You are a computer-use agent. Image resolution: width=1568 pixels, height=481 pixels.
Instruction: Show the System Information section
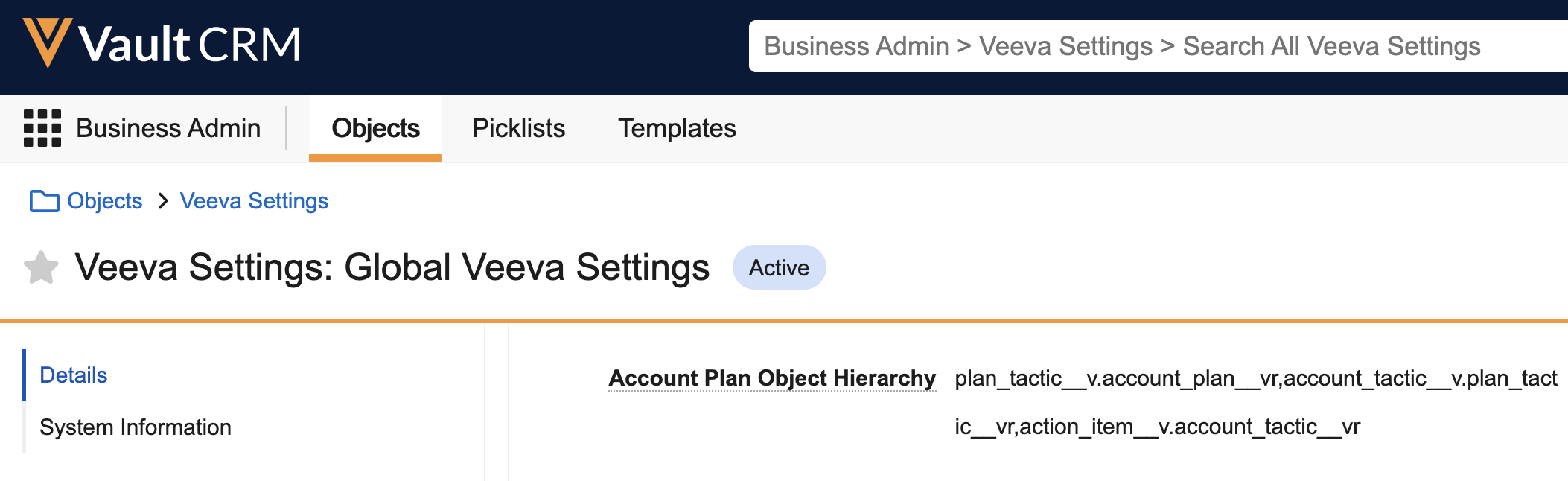[x=136, y=427]
